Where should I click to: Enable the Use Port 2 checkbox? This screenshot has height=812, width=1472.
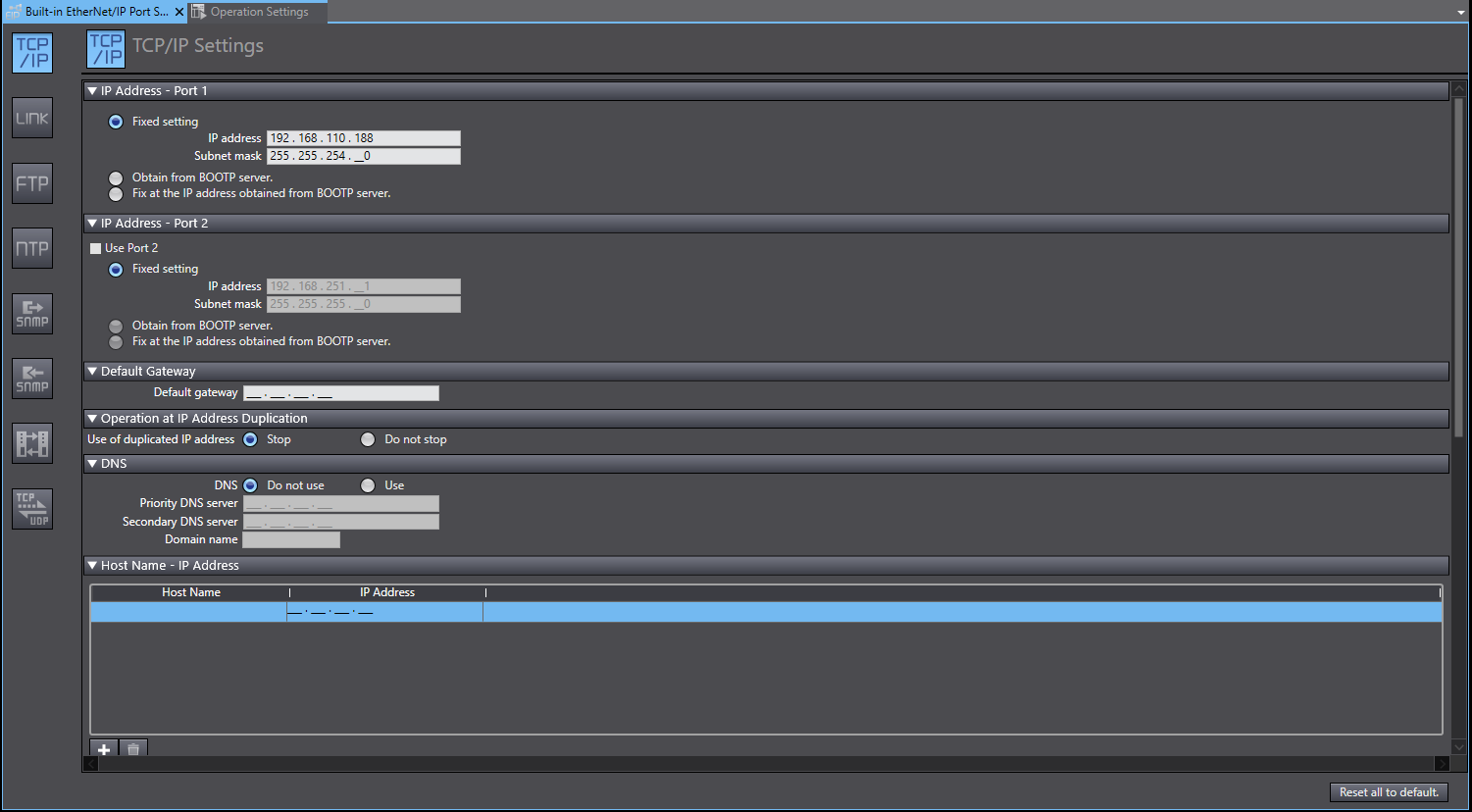[95, 248]
